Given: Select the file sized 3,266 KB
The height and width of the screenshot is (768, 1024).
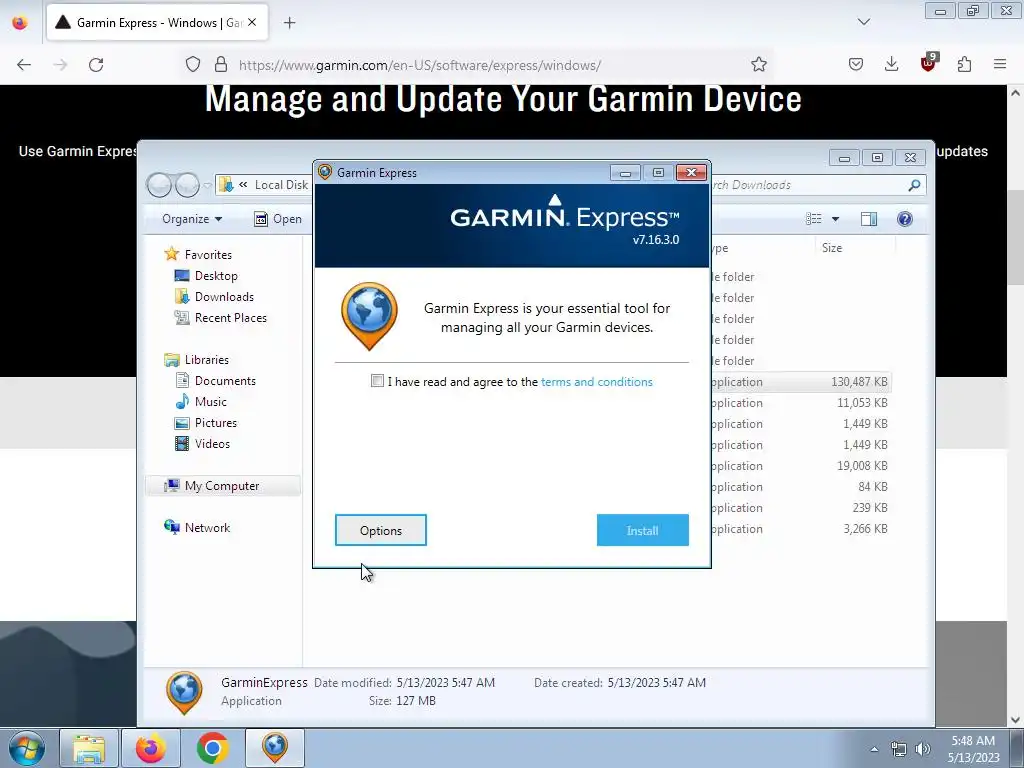Looking at the screenshot, I should (801, 528).
